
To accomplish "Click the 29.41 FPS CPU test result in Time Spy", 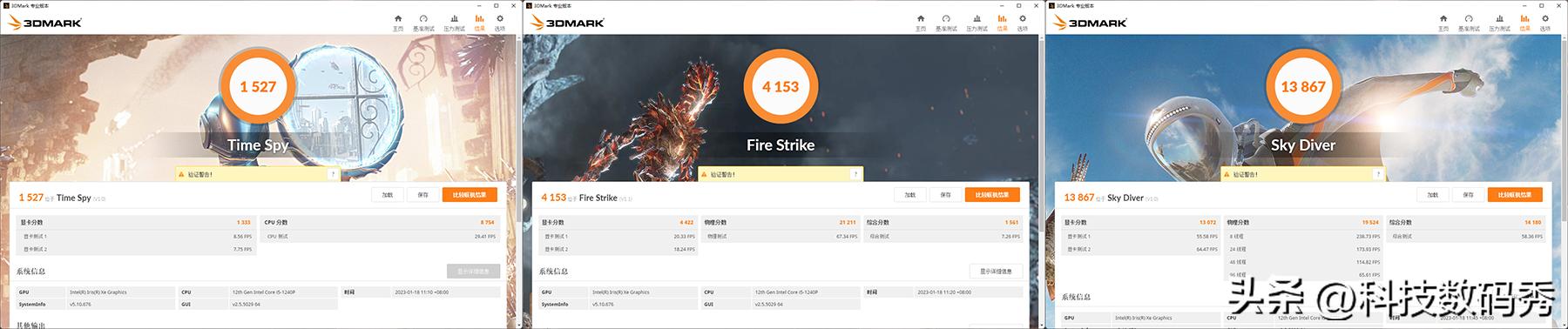I will coord(485,236).
